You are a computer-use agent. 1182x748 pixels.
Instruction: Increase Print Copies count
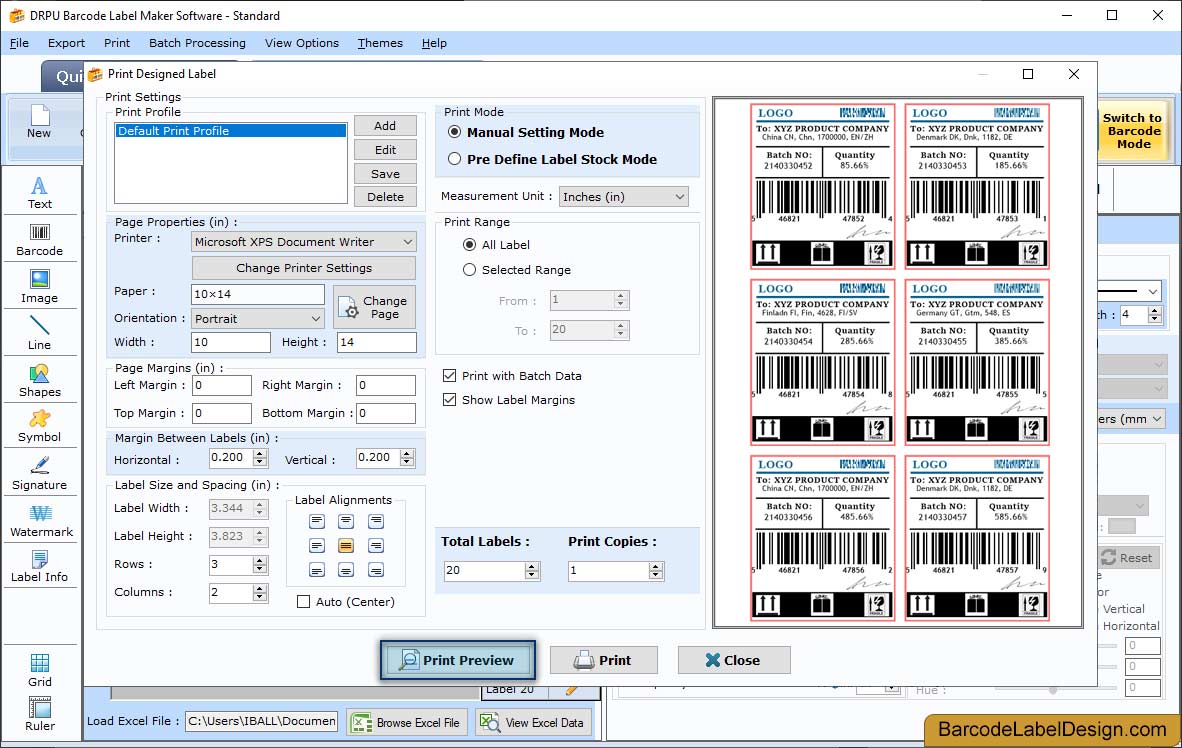(x=657, y=566)
